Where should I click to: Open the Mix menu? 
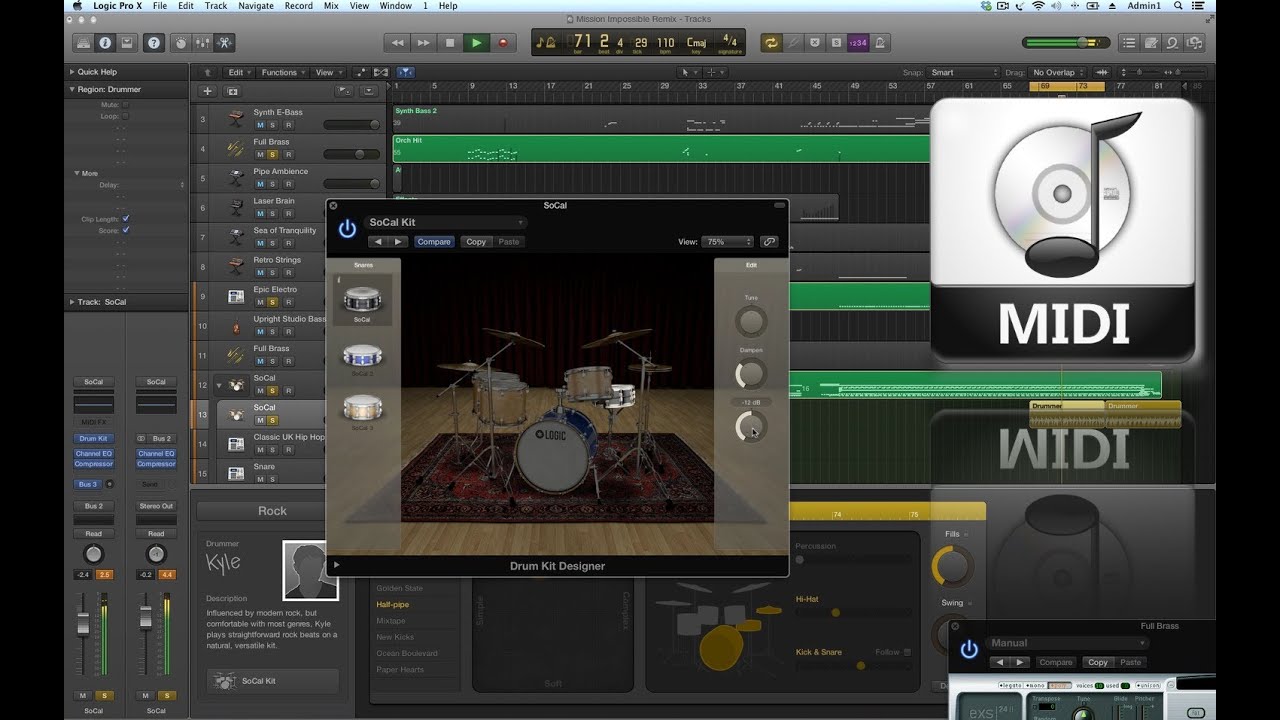(x=331, y=6)
